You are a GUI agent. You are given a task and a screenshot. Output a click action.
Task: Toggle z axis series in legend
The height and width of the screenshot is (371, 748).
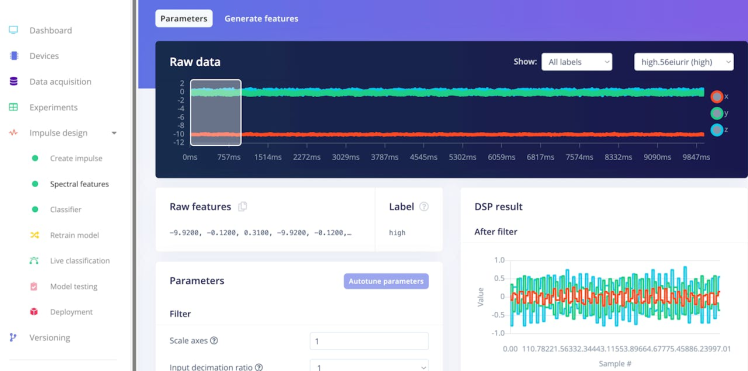pyautogui.click(x=717, y=130)
